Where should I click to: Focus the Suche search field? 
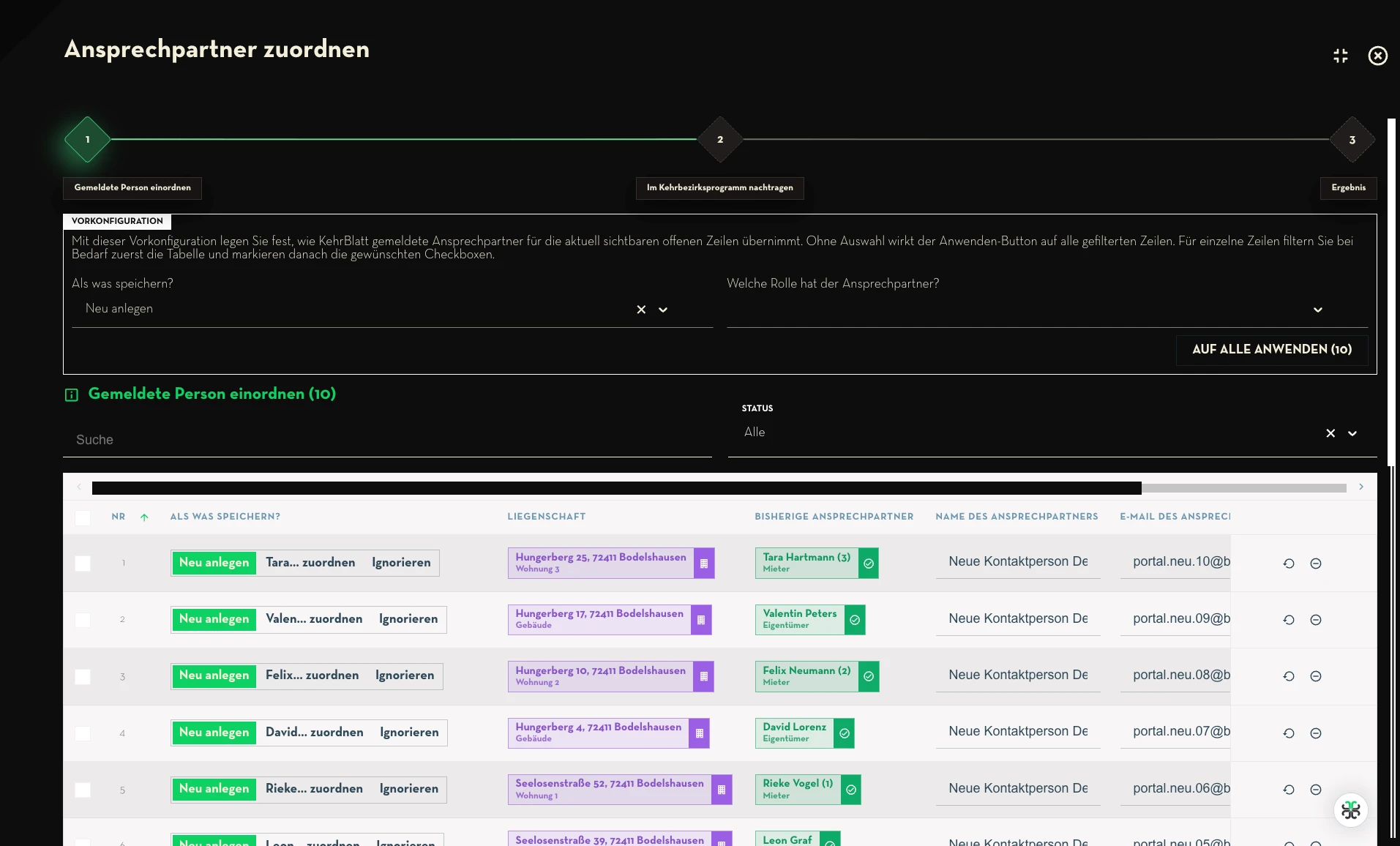pyautogui.click(x=387, y=440)
